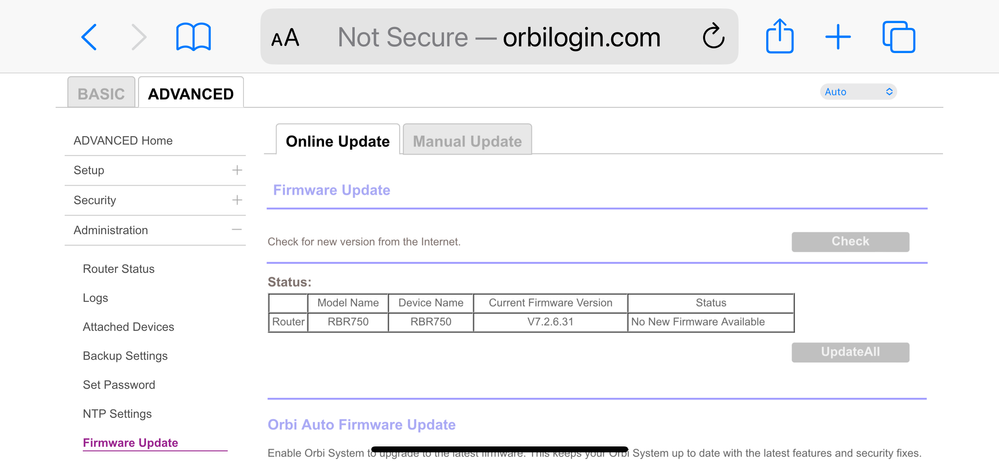Open a new tab with plus icon
Image resolution: width=999 pixels, height=462 pixels.
(x=838, y=38)
